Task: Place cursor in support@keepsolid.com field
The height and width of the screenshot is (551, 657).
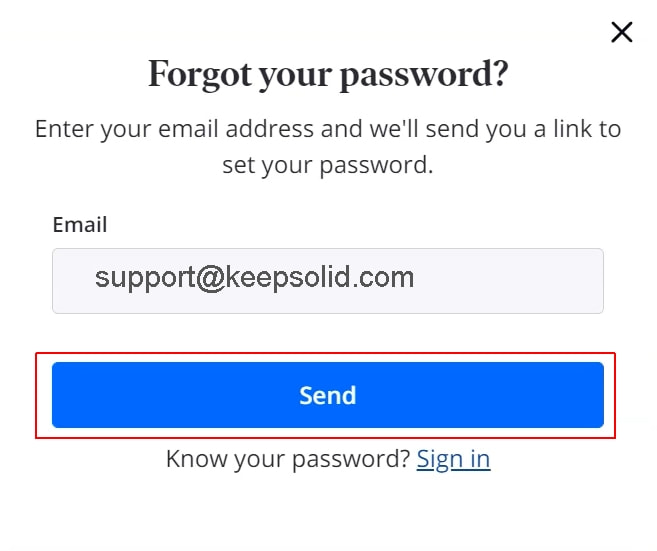Action: tap(328, 281)
